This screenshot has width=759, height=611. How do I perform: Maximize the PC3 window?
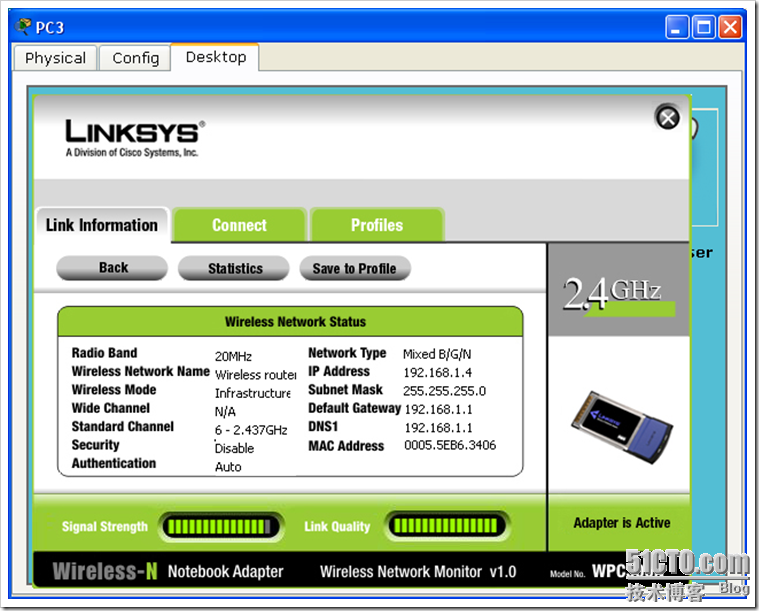click(704, 27)
